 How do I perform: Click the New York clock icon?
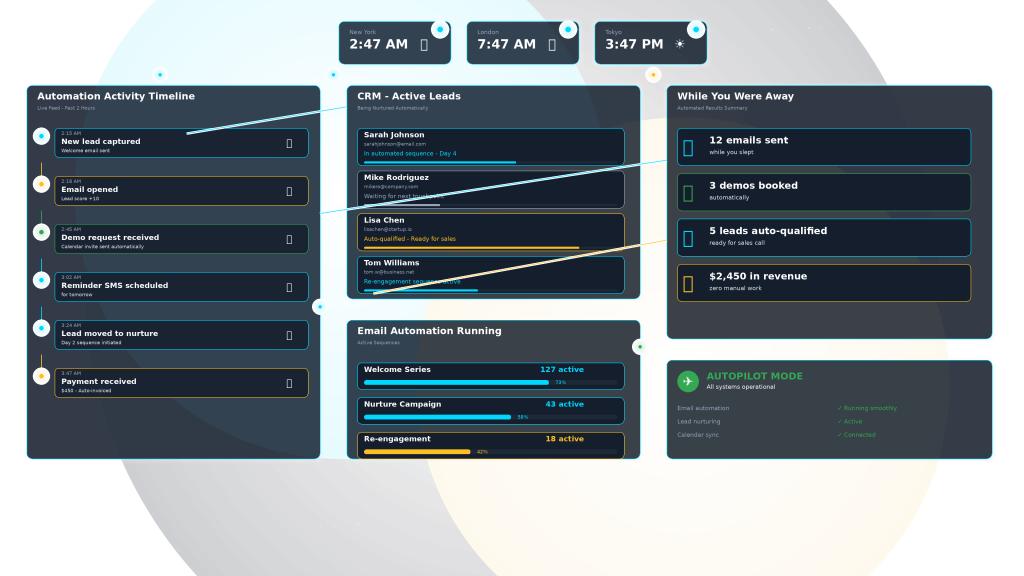tap(424, 44)
